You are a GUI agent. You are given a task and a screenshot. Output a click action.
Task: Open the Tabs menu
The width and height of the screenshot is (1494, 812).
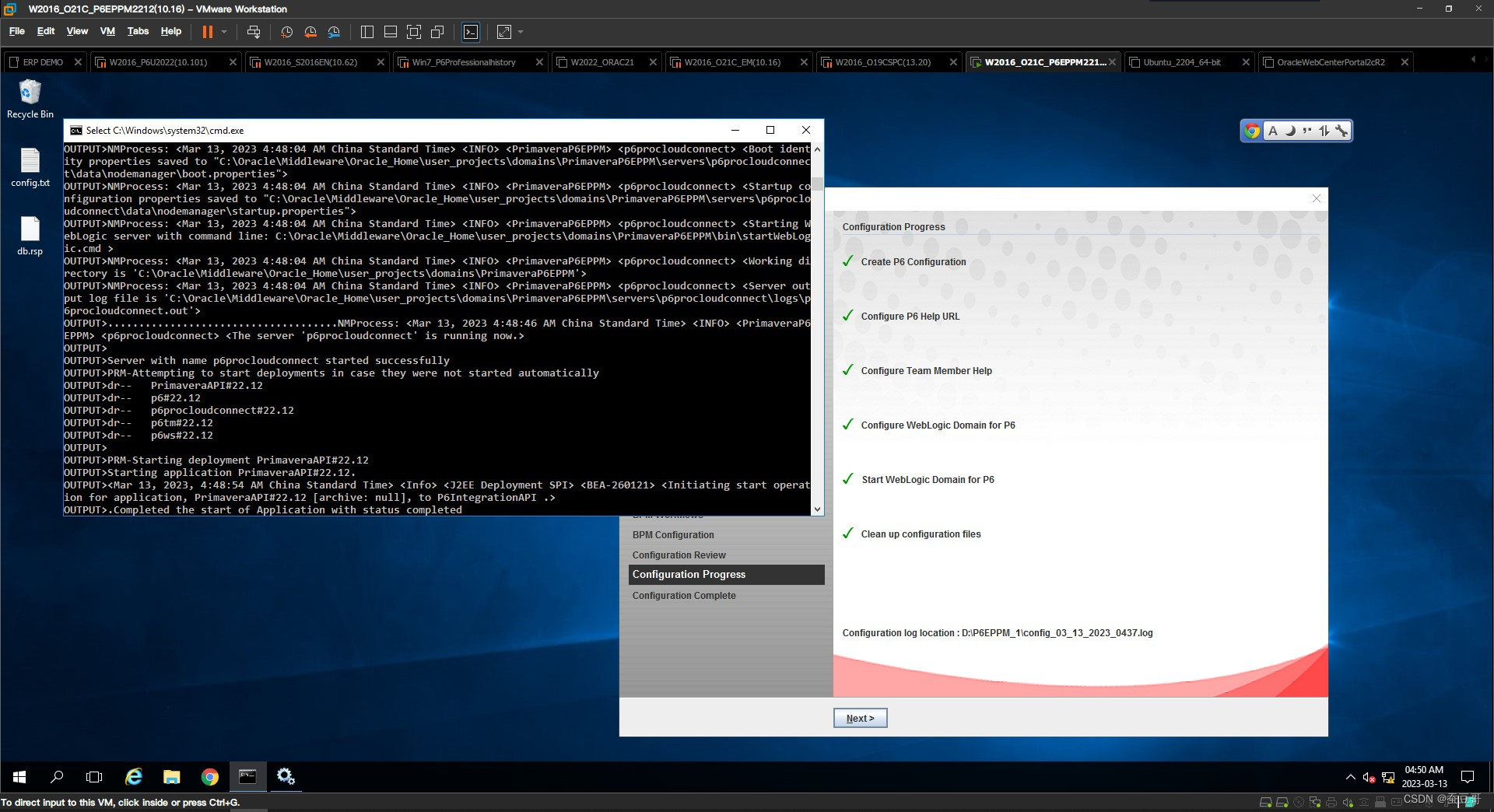coord(138,31)
